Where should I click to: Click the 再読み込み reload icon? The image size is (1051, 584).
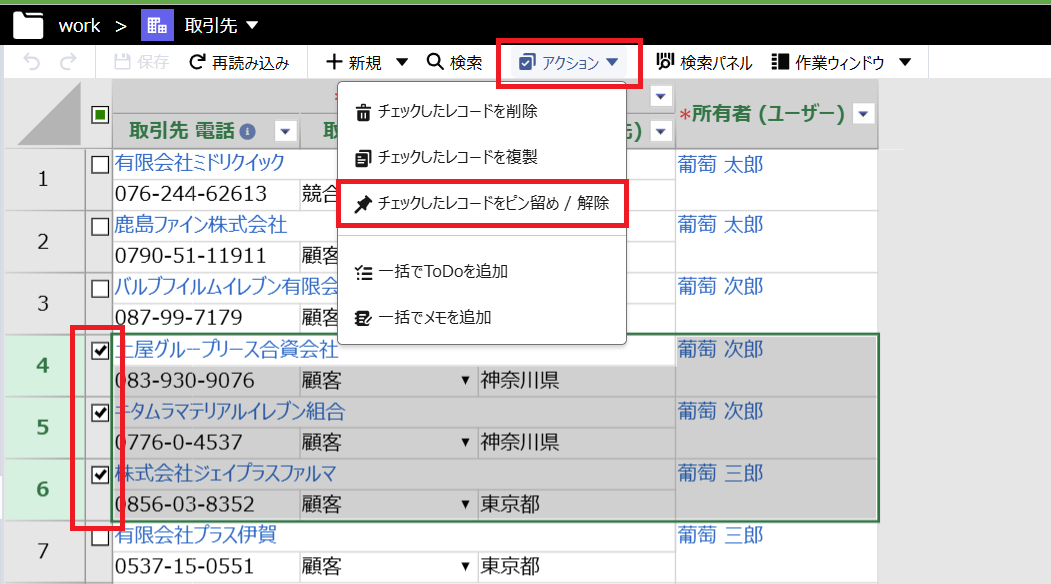click(x=197, y=62)
